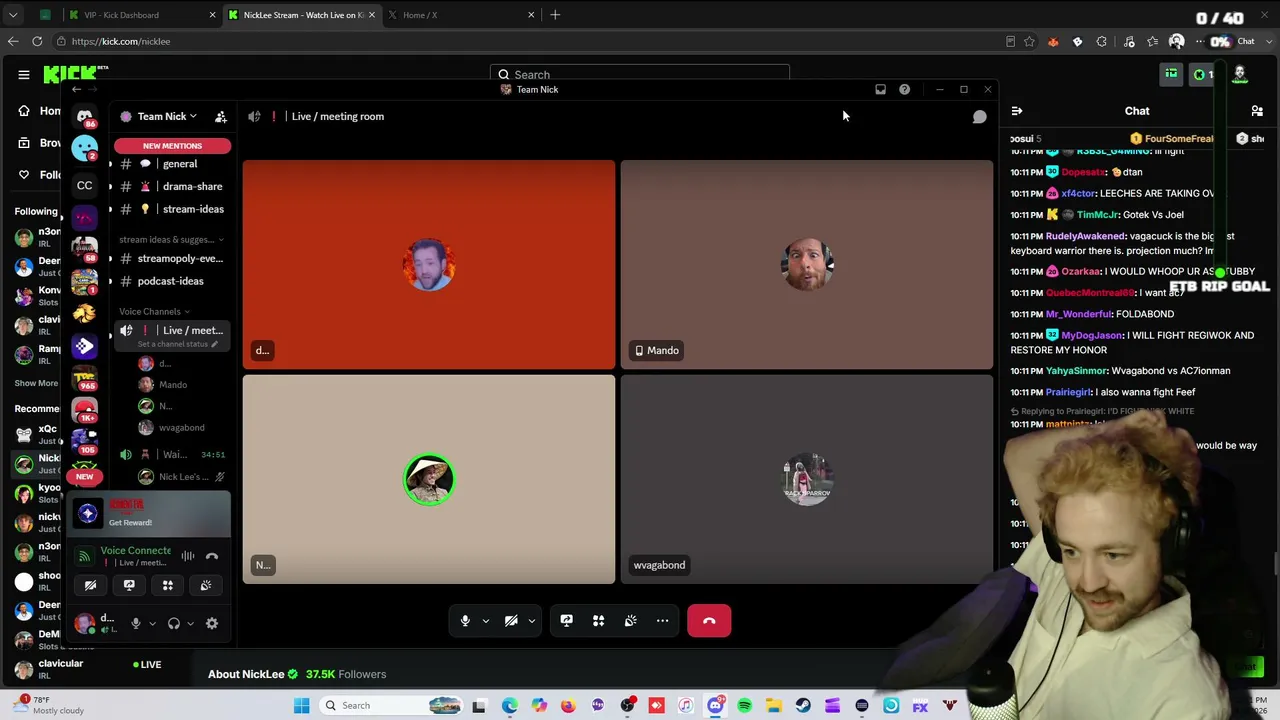Disconnect via Voice Connected panel phone icon
1280x720 pixels.
click(x=212, y=556)
